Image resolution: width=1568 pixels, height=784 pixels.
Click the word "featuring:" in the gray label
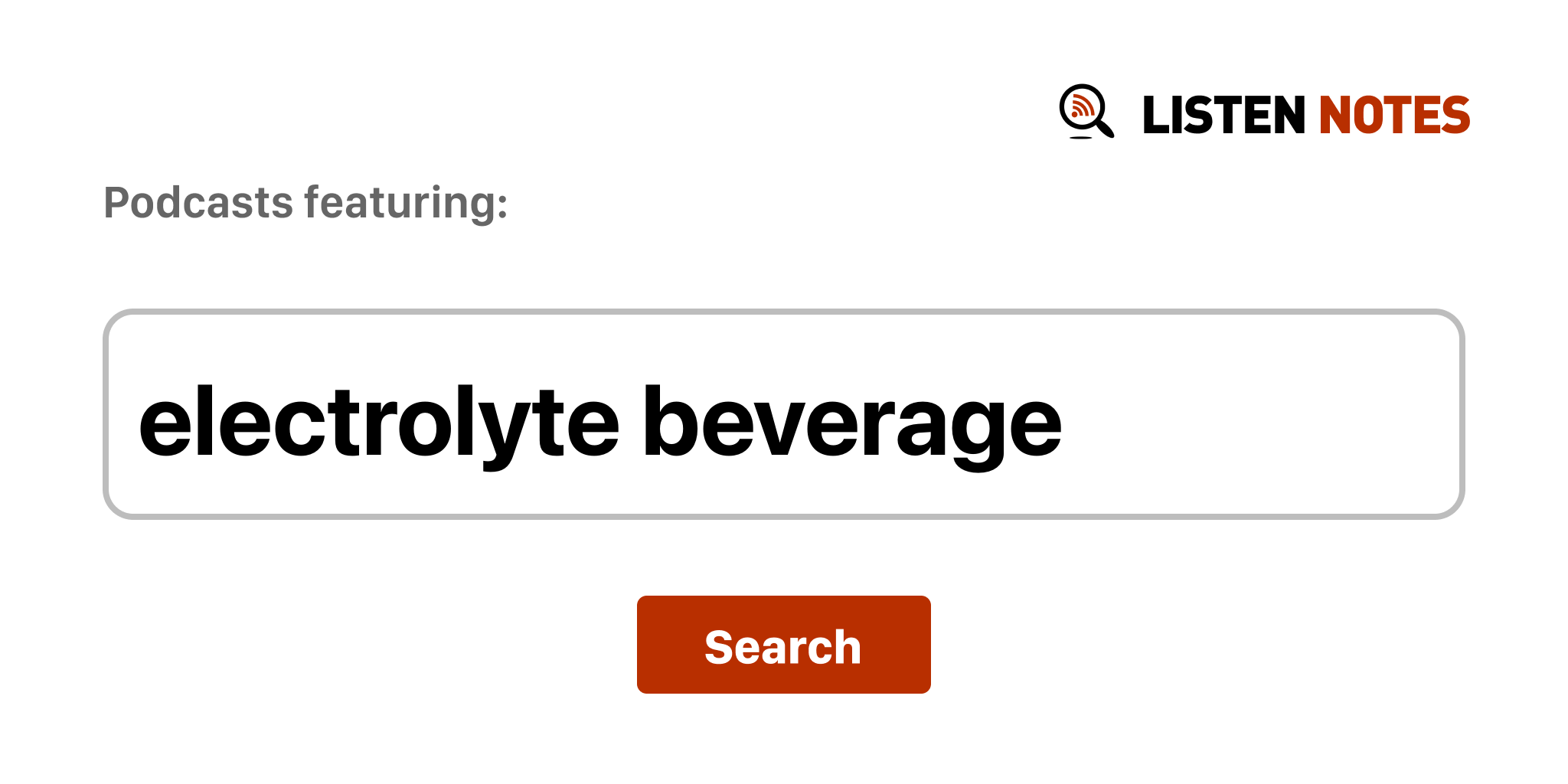406,203
